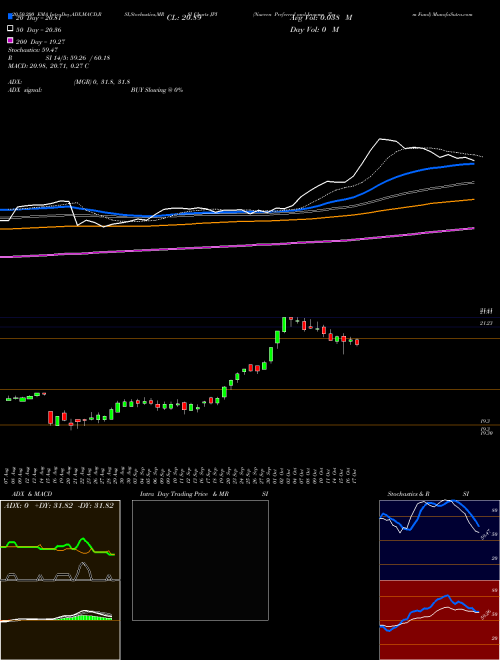Click the 'CL:' closing price value at top

[184, 18]
